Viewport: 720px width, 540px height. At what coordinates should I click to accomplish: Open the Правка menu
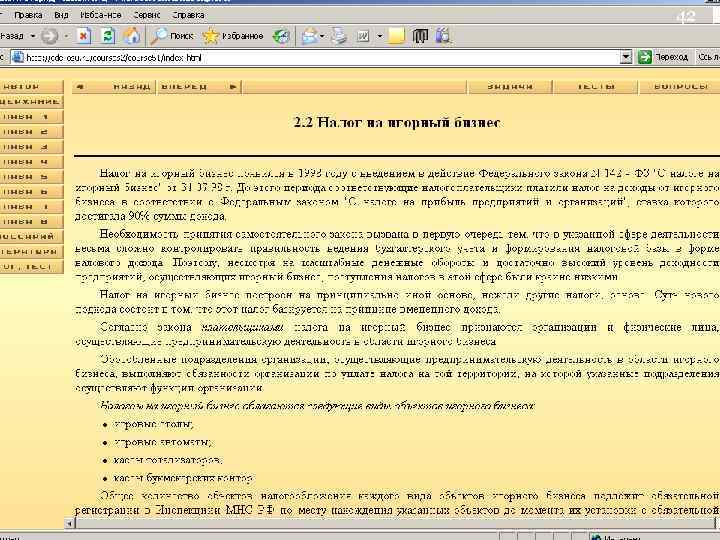pos(28,15)
